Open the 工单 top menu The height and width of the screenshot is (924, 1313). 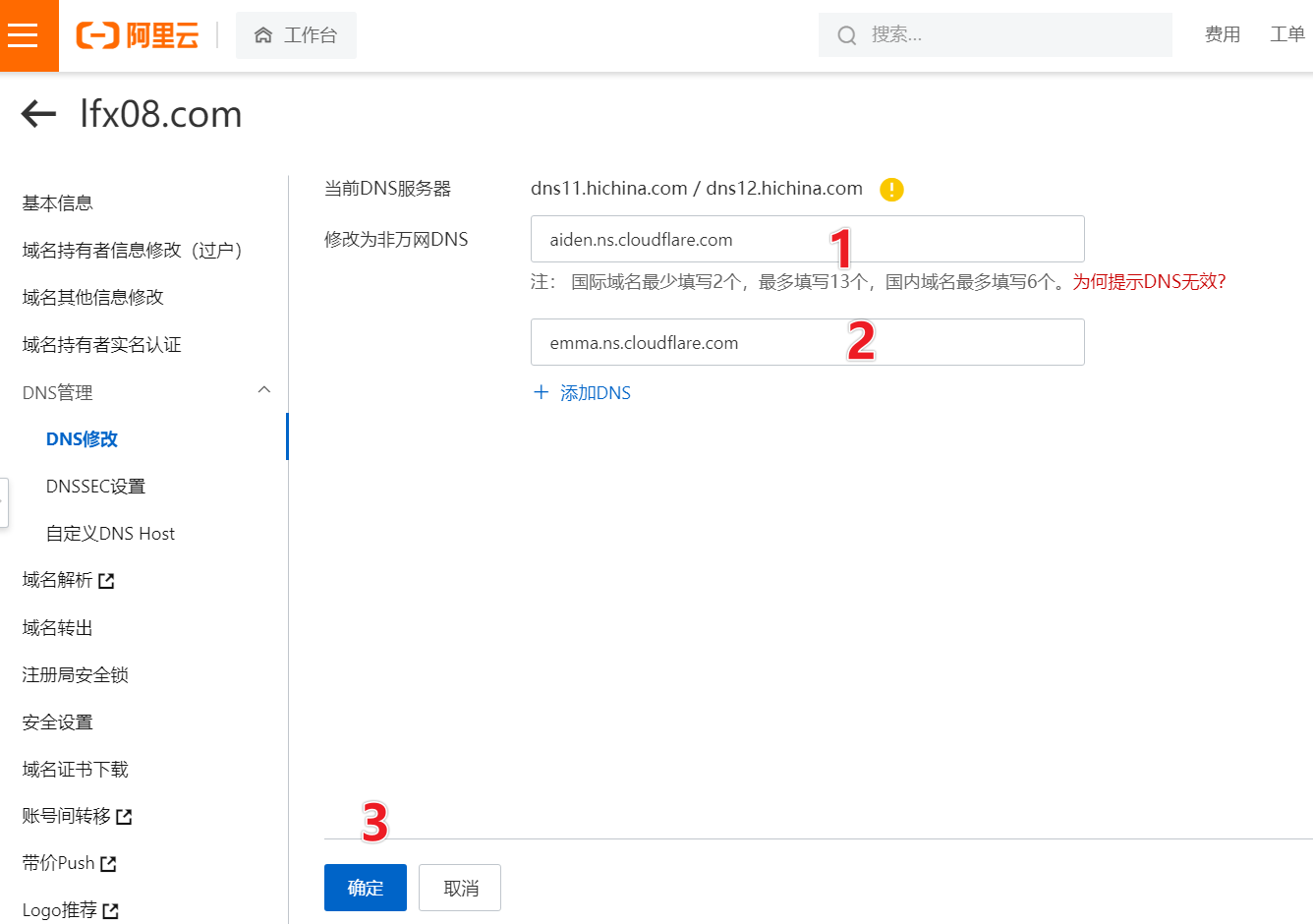(x=1287, y=35)
